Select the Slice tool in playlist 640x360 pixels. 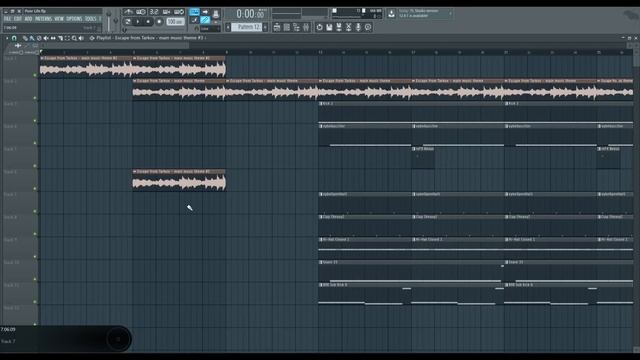[60, 38]
